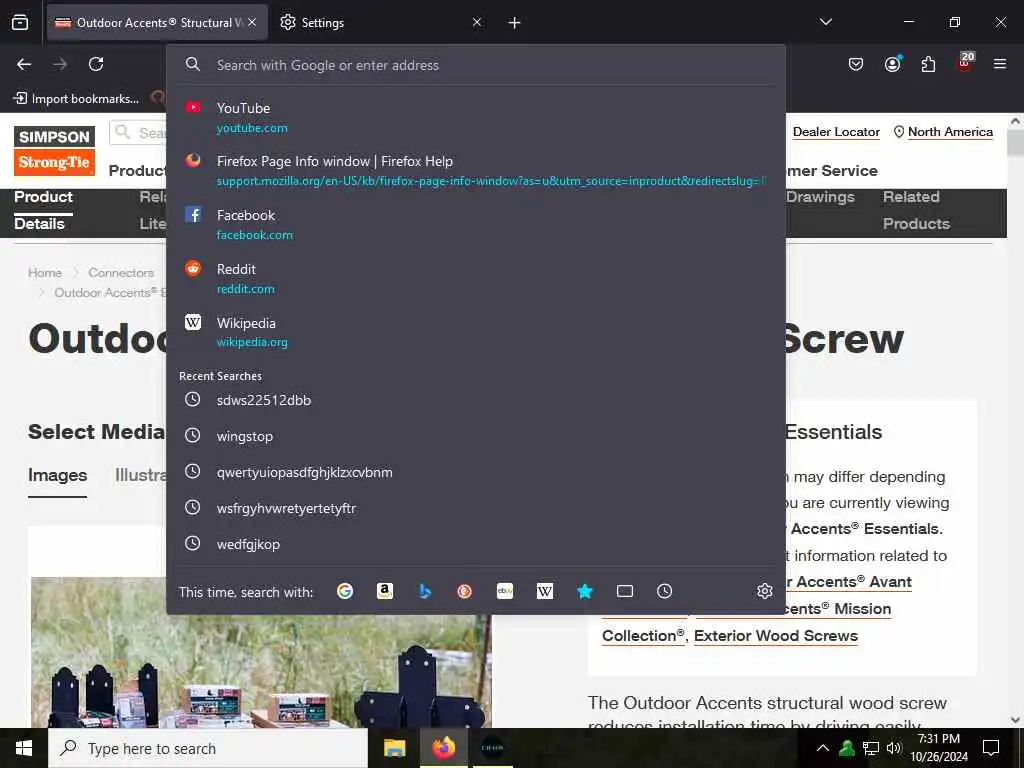Switch to the Product Details section tab

(43, 210)
